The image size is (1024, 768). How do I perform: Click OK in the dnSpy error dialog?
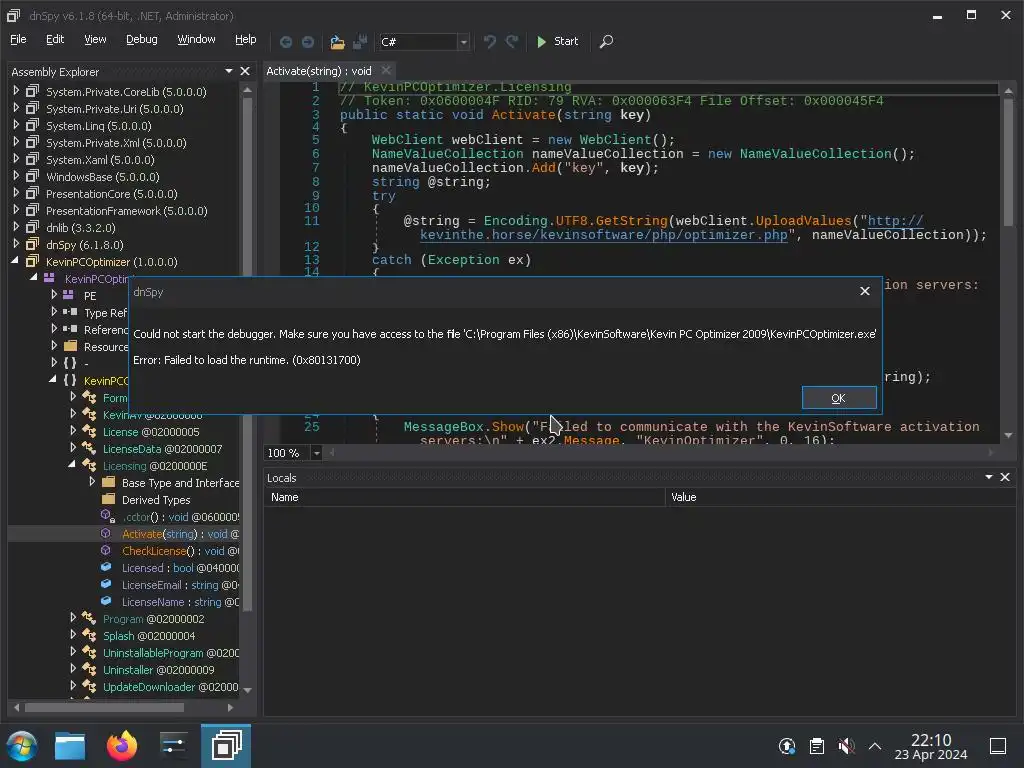pyautogui.click(x=839, y=398)
